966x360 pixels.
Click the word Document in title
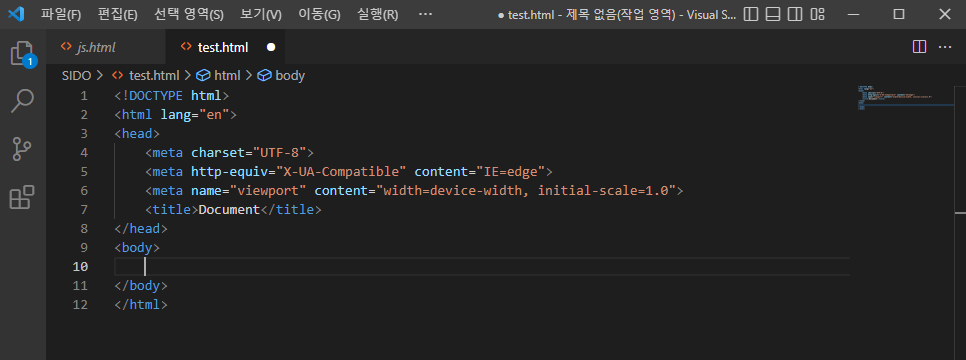click(x=230, y=210)
